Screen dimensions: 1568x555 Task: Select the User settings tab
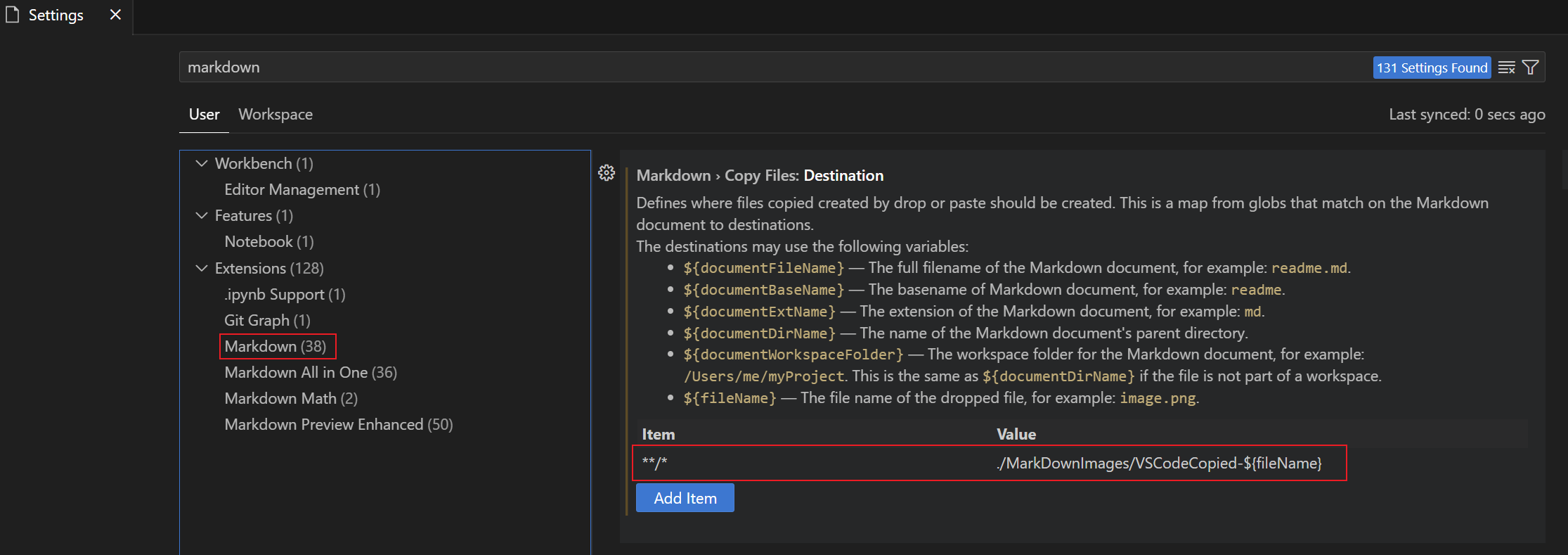204,114
